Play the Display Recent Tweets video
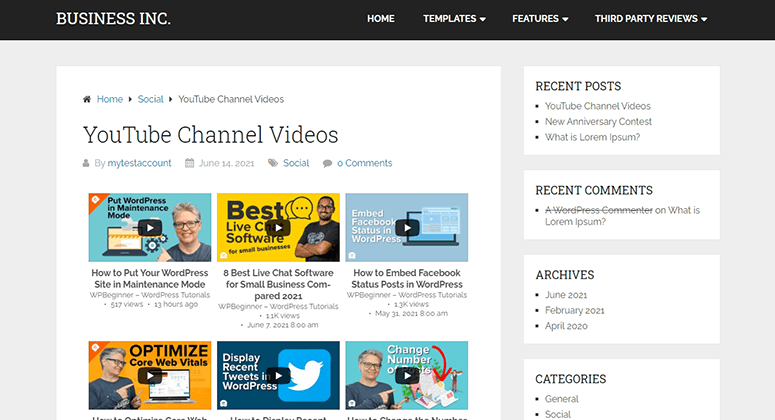 278,376
